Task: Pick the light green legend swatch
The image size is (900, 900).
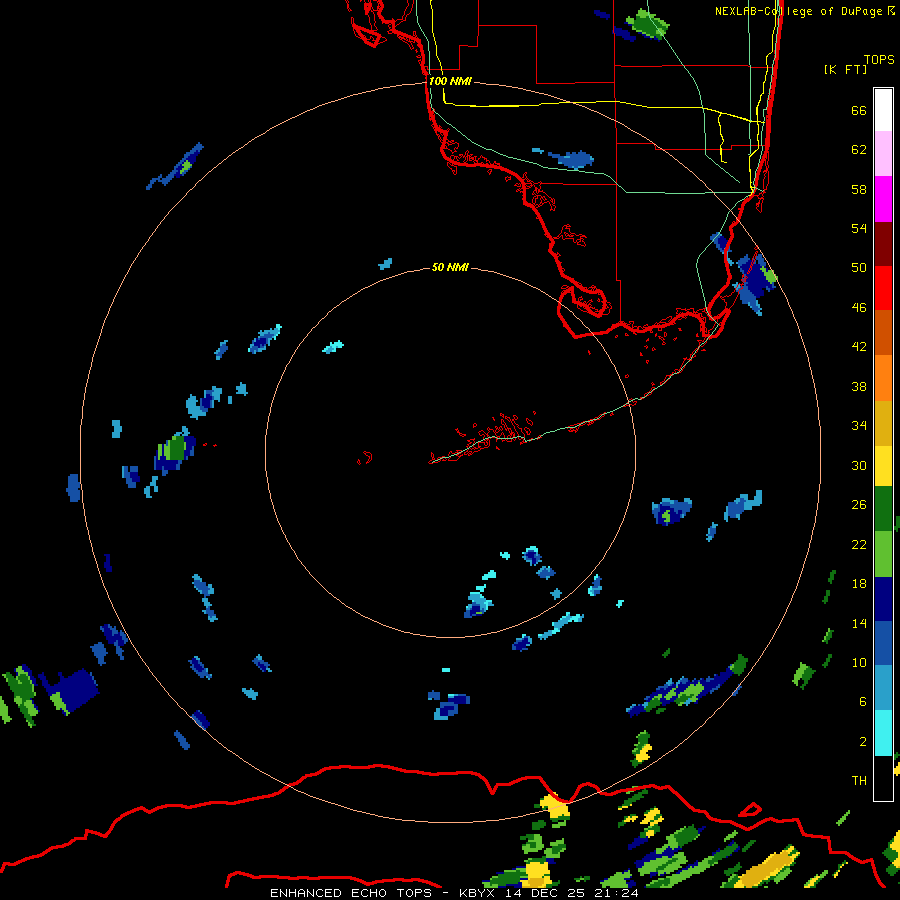Action: coord(883,554)
